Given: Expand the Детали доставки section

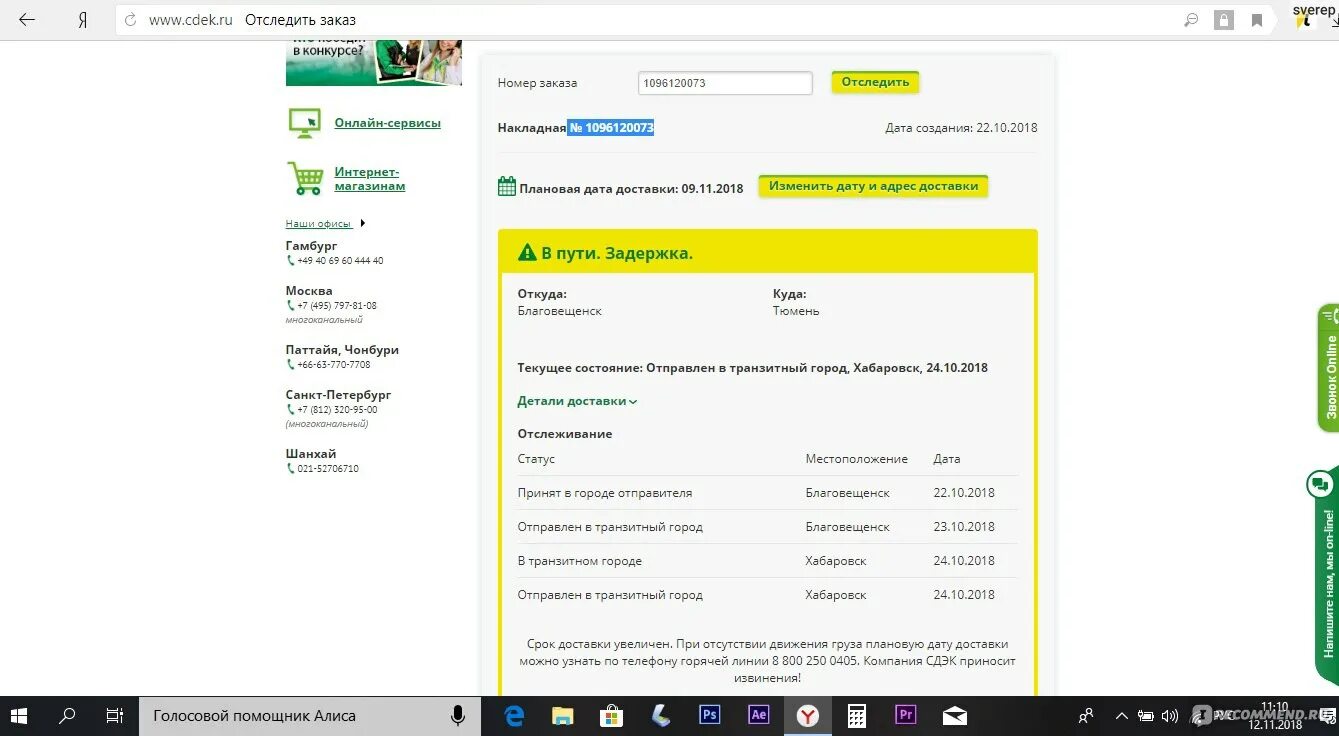Looking at the screenshot, I should [577, 401].
